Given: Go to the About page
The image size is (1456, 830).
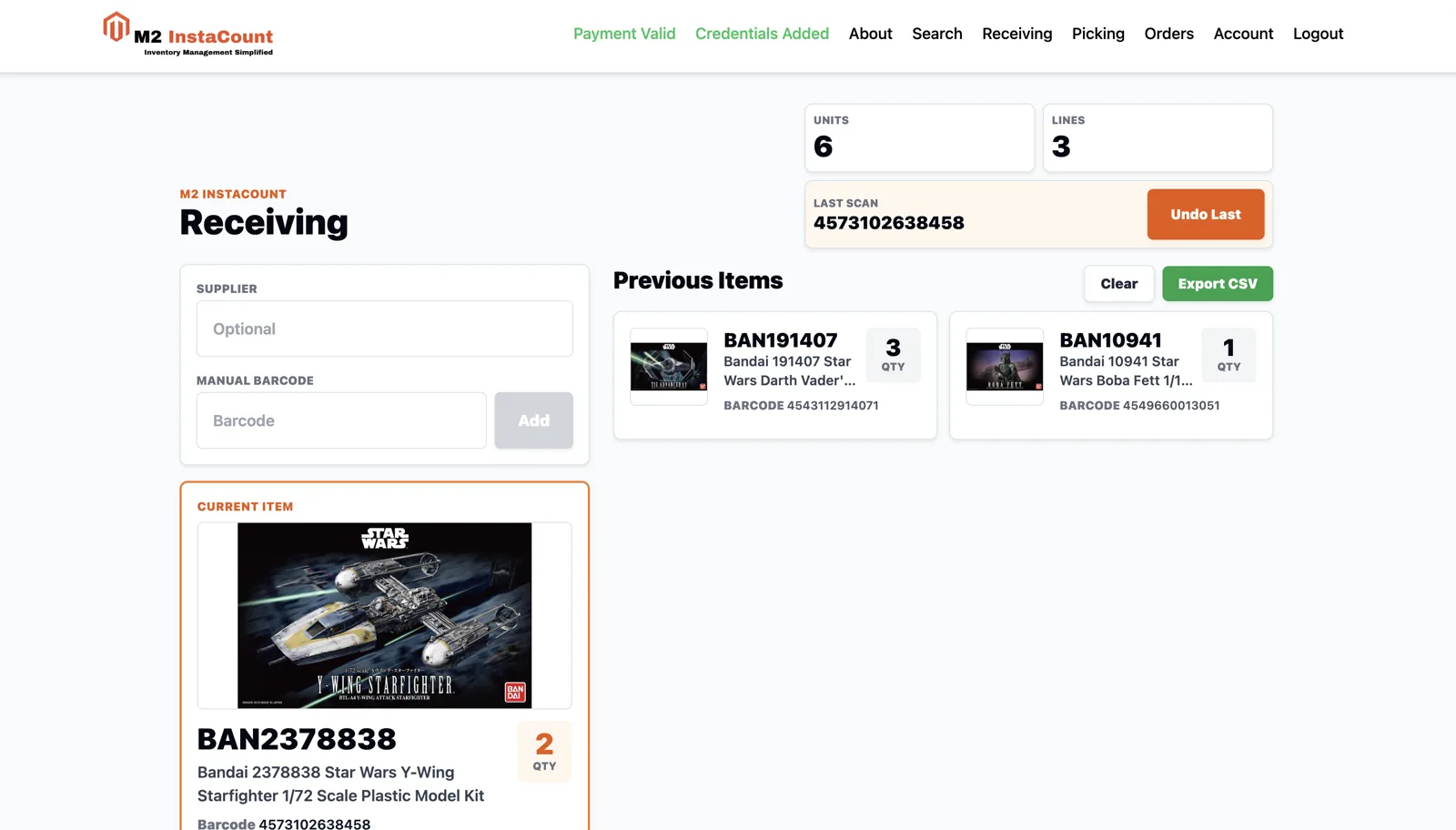Looking at the screenshot, I should [870, 34].
